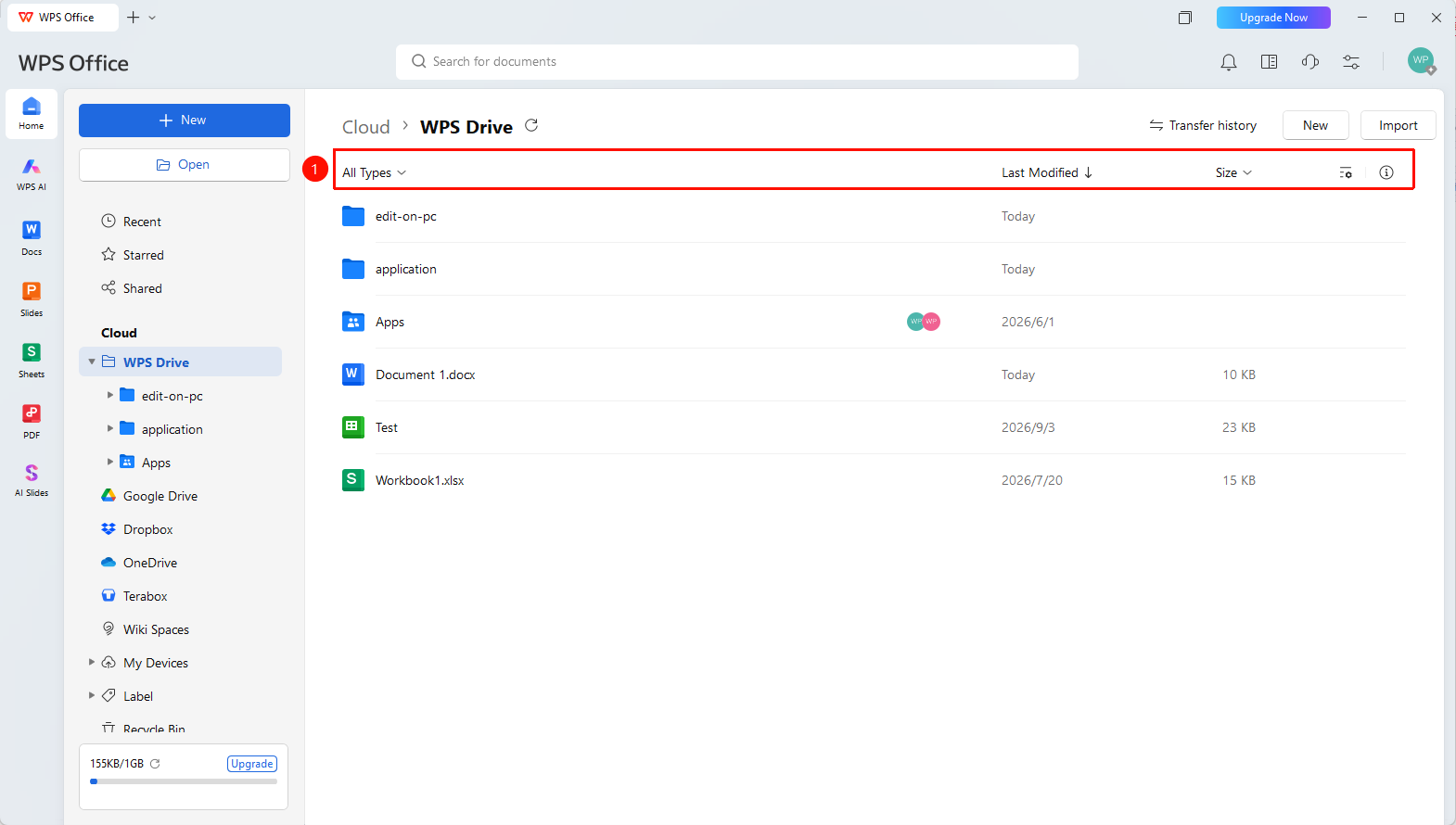Sort files by Last Modified
Screen dimensions: 1456x825
[x=1047, y=172]
